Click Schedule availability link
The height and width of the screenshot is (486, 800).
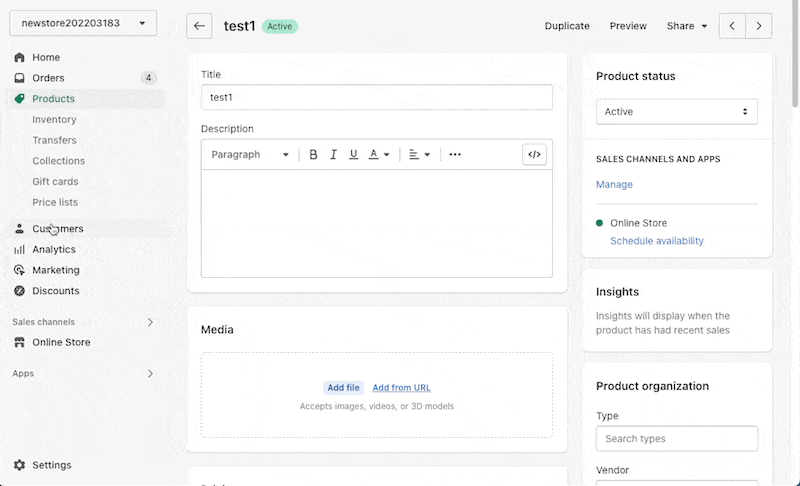coord(657,241)
